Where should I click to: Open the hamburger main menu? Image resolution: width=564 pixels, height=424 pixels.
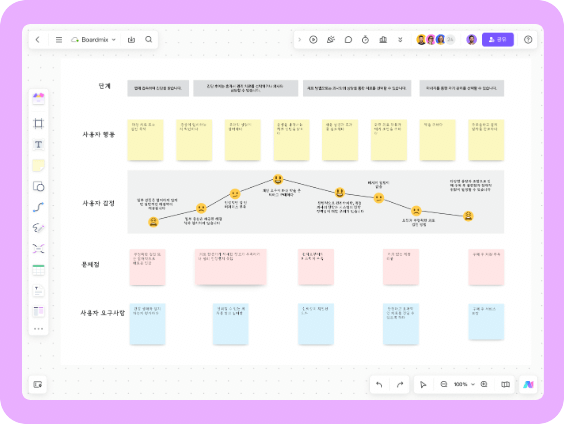coord(59,40)
